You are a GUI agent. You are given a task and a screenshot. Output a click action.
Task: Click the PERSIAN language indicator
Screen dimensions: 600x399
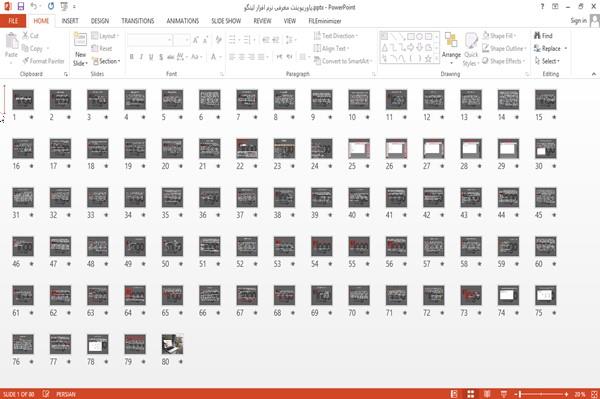click(x=66, y=394)
